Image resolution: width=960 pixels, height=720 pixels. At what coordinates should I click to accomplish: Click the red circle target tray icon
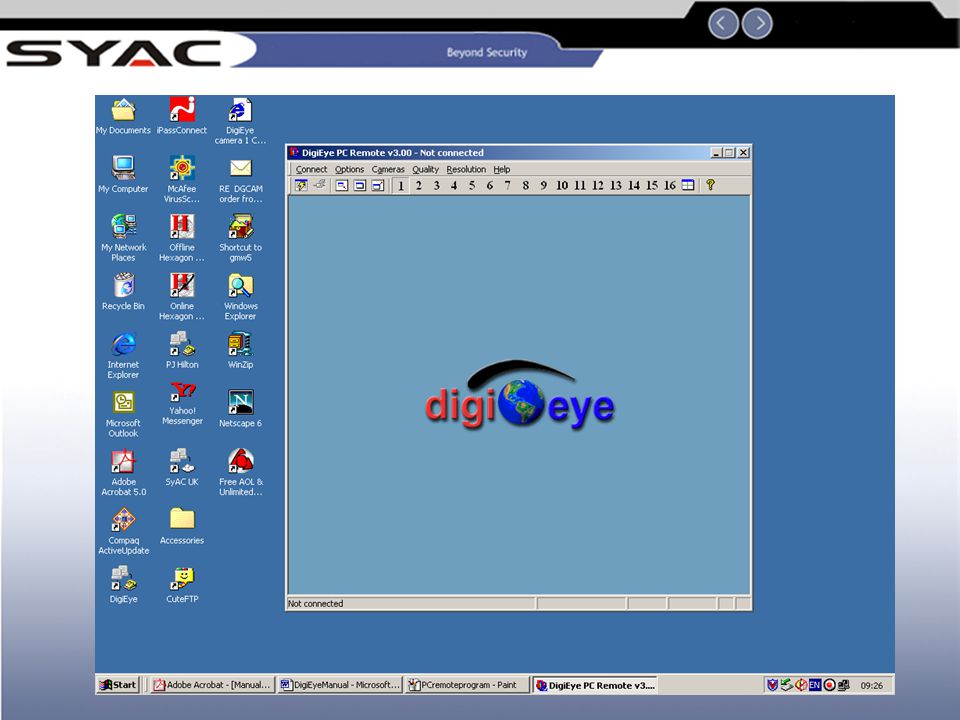coord(830,685)
